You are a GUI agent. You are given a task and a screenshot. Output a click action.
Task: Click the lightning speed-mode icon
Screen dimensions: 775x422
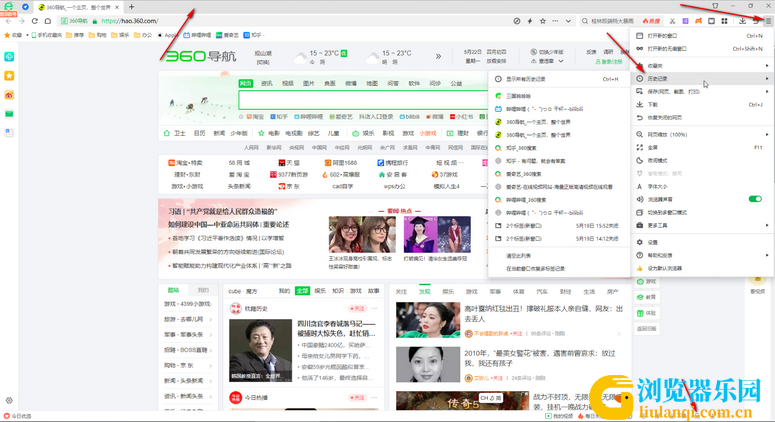[x=530, y=21]
